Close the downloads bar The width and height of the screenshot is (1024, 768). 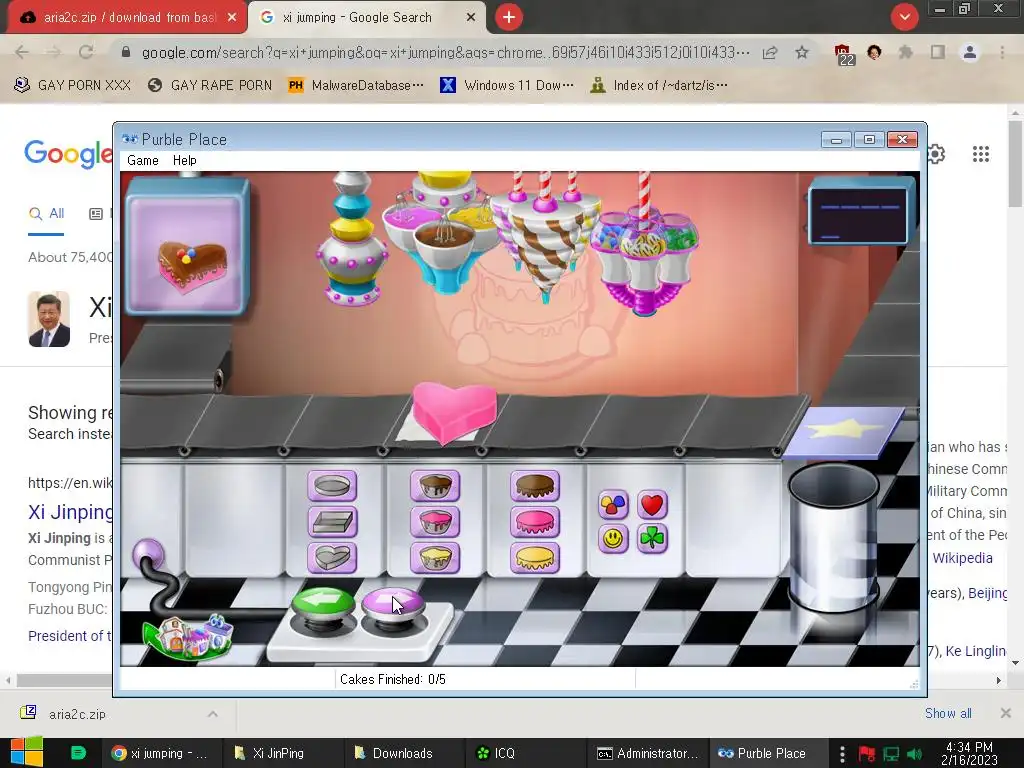pyautogui.click(x=1005, y=713)
